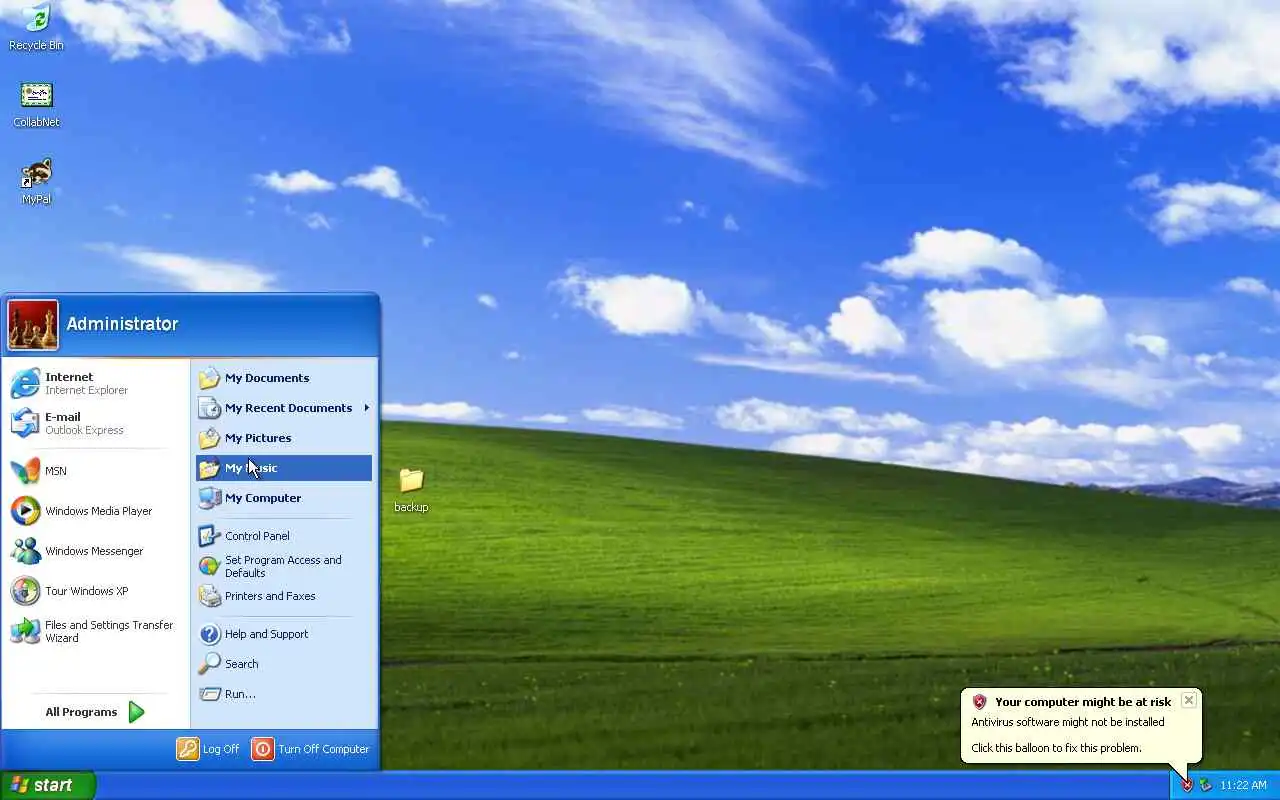Click the Log Off button
This screenshot has width=1280, height=800.
point(208,749)
